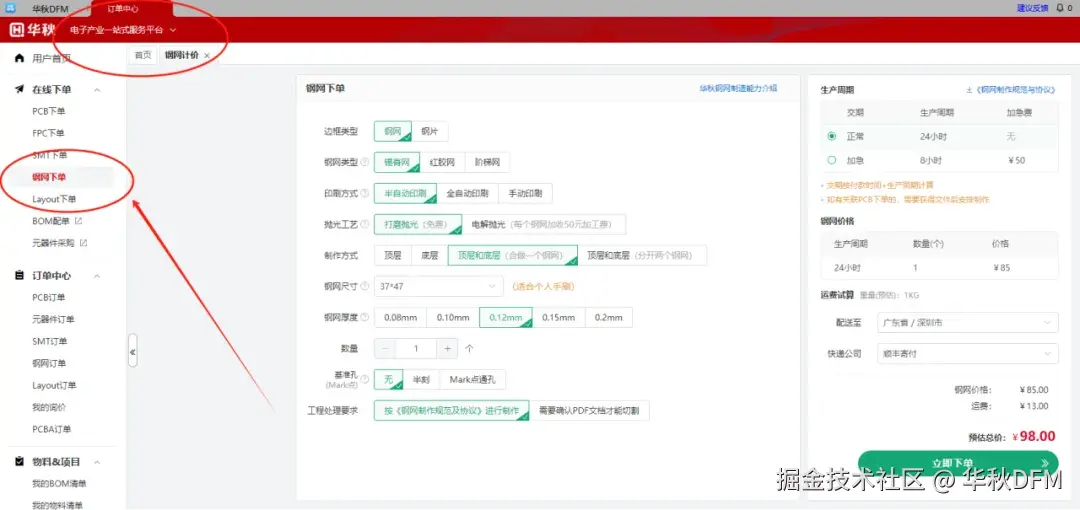The height and width of the screenshot is (510, 1080).
Task: Click help icon beside 钢网尺寸
Action: pyautogui.click(x=364, y=286)
